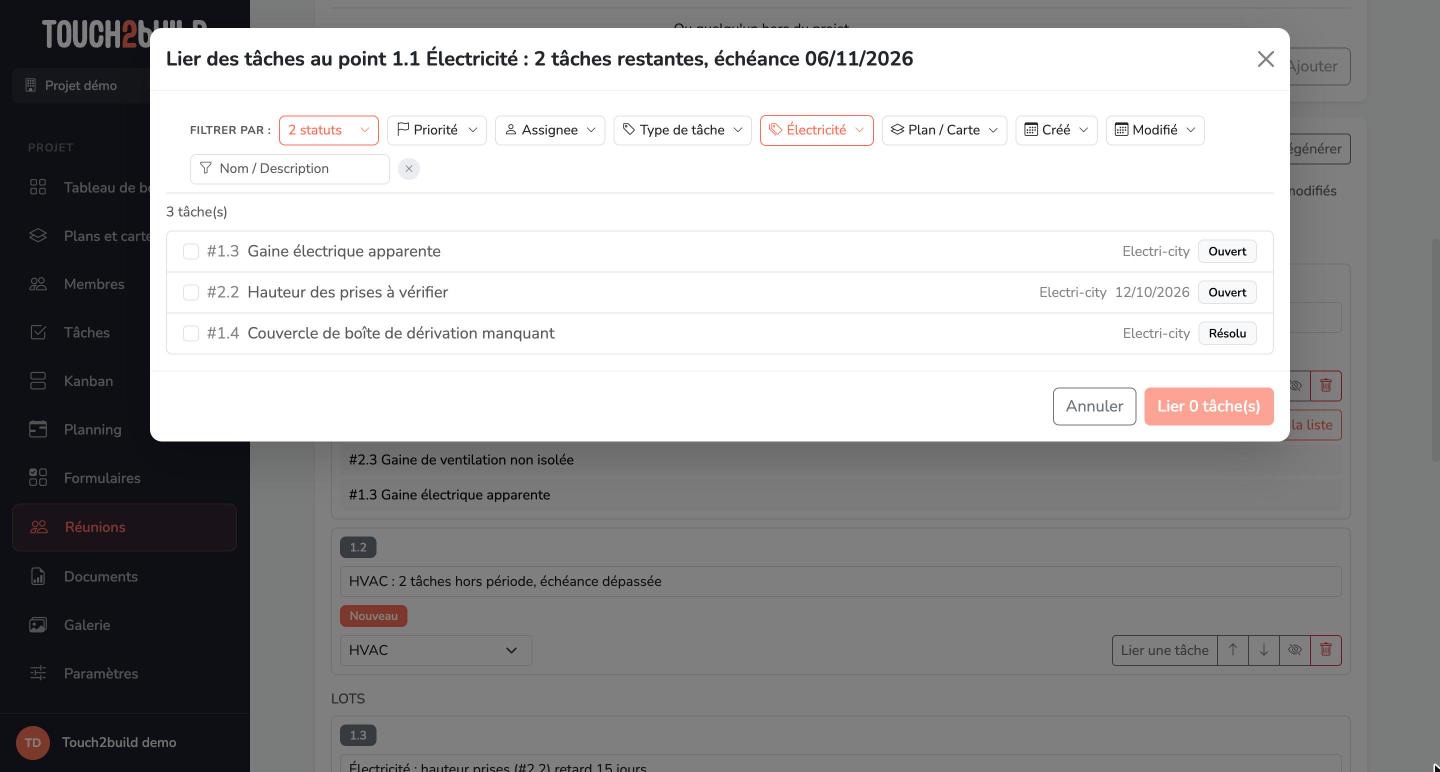Open the Modifié date filter
Viewport: 1440px width, 772px height.
(x=1155, y=130)
